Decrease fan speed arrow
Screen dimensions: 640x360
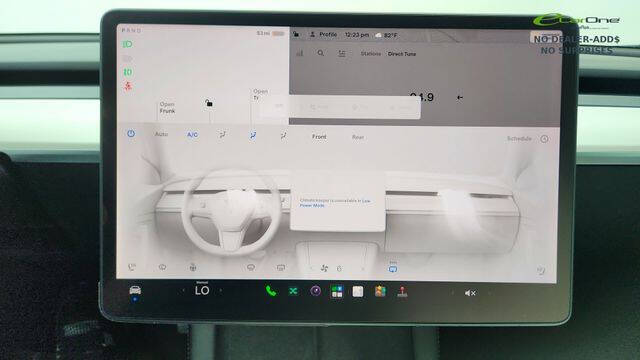(x=312, y=268)
